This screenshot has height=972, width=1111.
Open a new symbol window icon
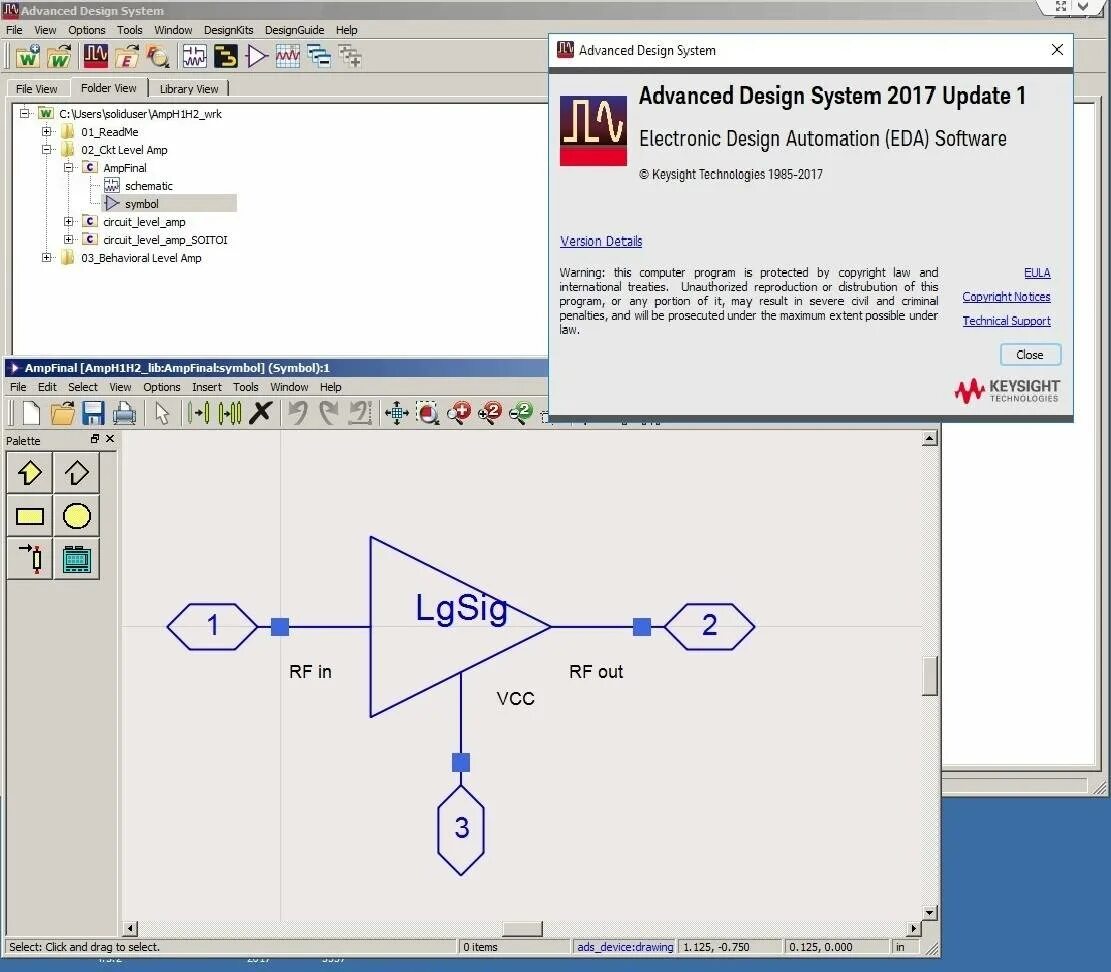click(x=256, y=56)
